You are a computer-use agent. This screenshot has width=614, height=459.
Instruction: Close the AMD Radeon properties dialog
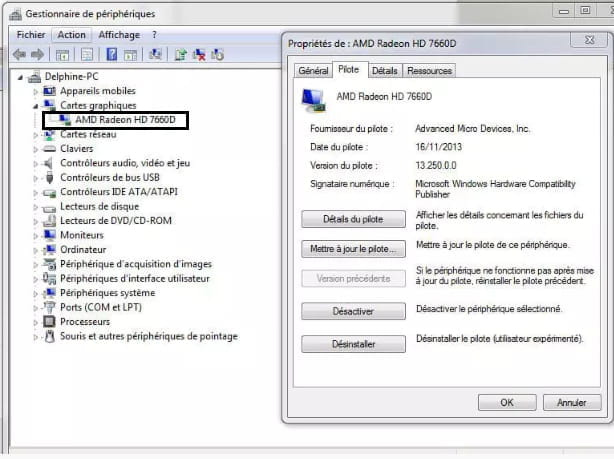click(590, 40)
